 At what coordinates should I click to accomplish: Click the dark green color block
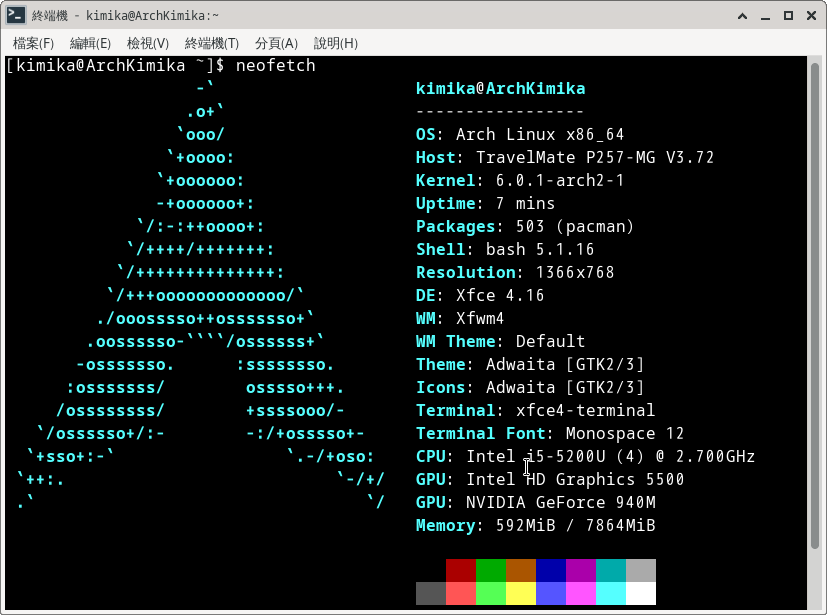coord(491,570)
